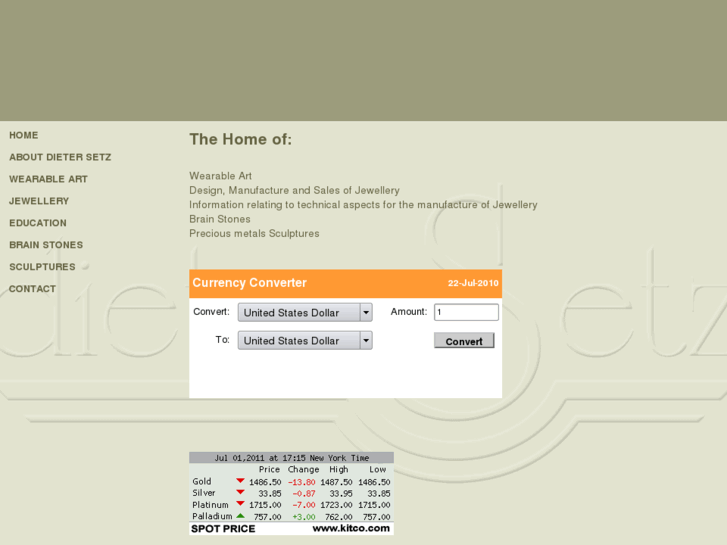Click the Convert button

464,341
